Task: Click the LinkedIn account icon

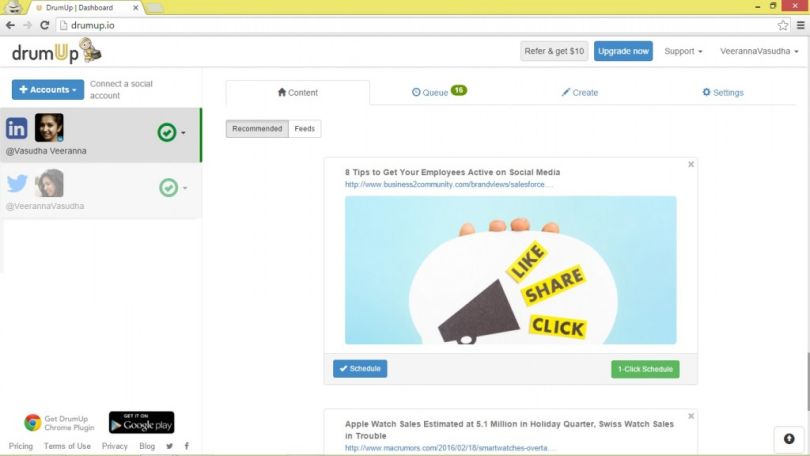Action: click(17, 128)
